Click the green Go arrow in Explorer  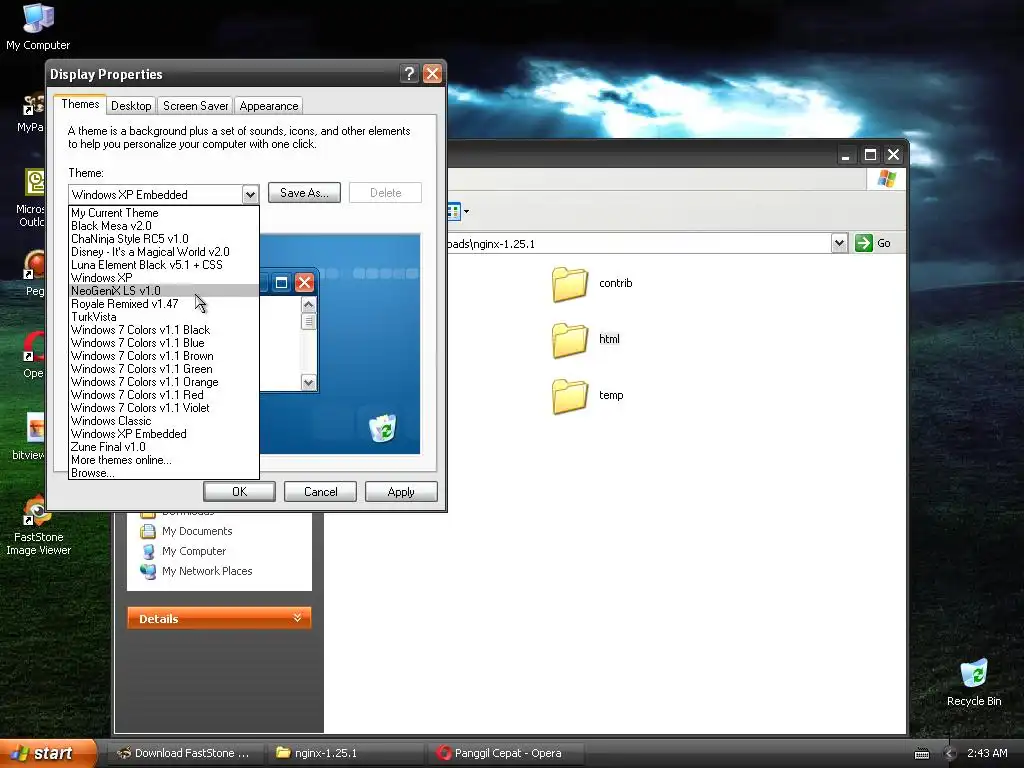(x=863, y=243)
